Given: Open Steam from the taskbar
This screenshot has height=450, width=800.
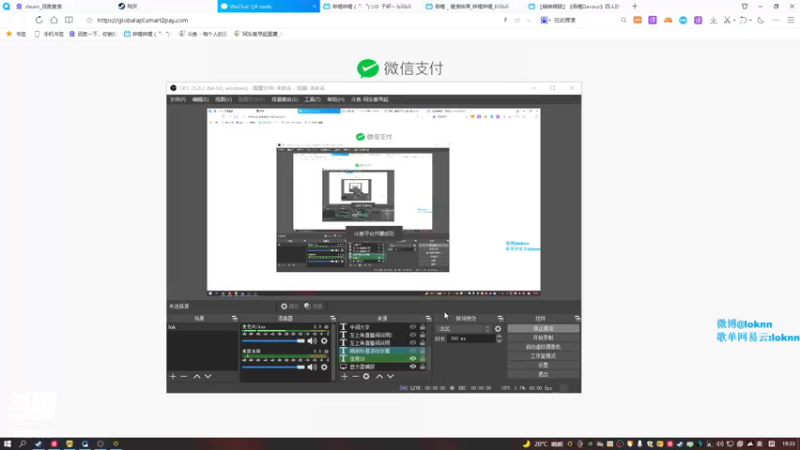Looking at the screenshot, I should tap(38, 444).
